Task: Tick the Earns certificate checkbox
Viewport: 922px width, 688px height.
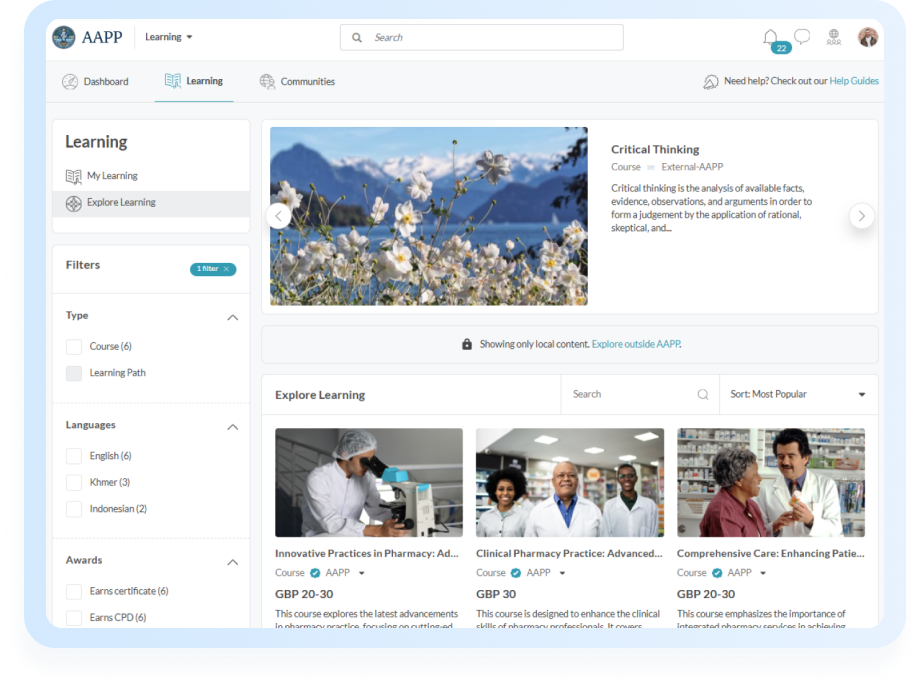Action: [74, 591]
